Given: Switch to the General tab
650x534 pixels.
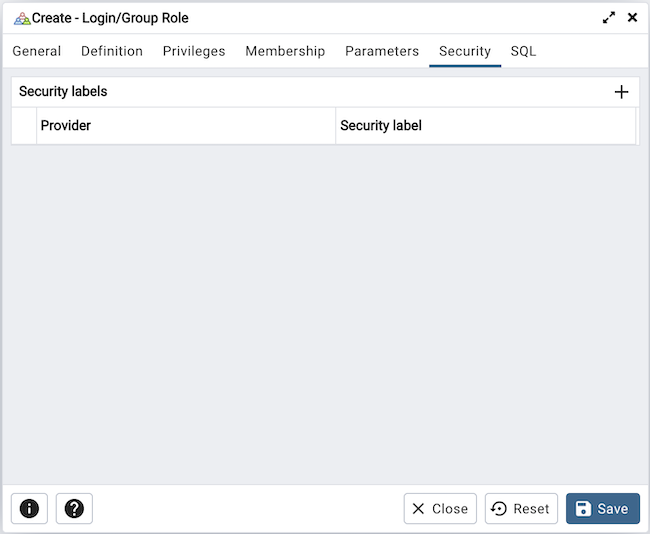Looking at the screenshot, I should 37,51.
